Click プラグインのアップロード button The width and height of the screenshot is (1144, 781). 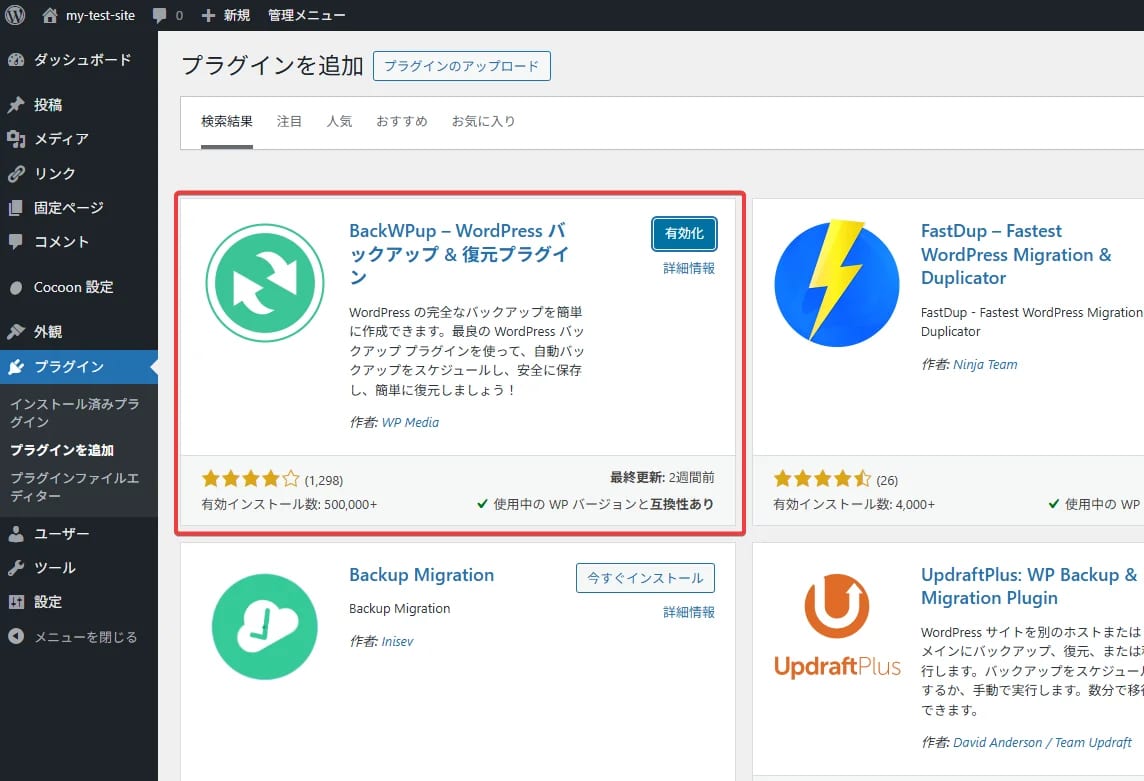click(461, 66)
